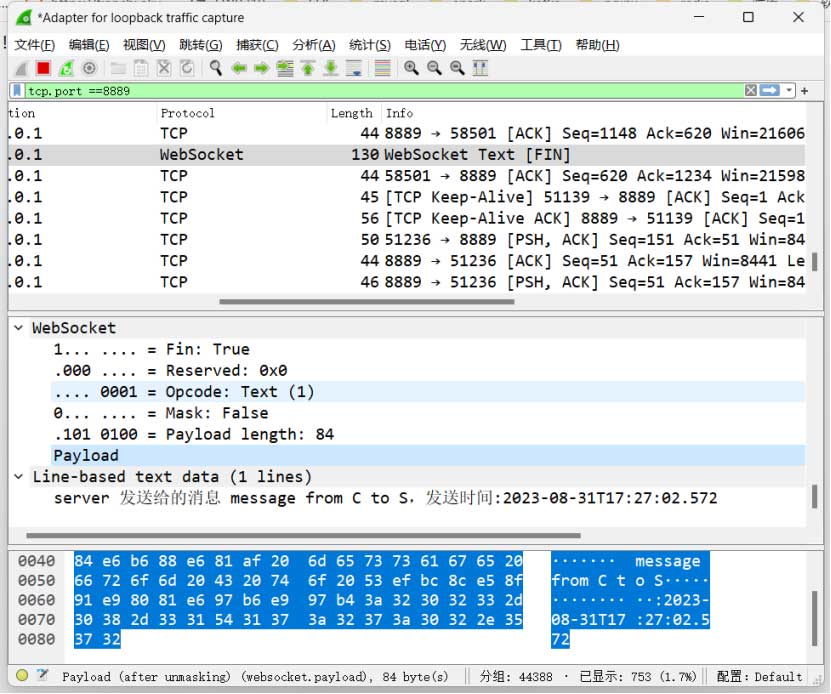Toggle packet list colorization
The width and height of the screenshot is (831, 694).
[x=381, y=68]
